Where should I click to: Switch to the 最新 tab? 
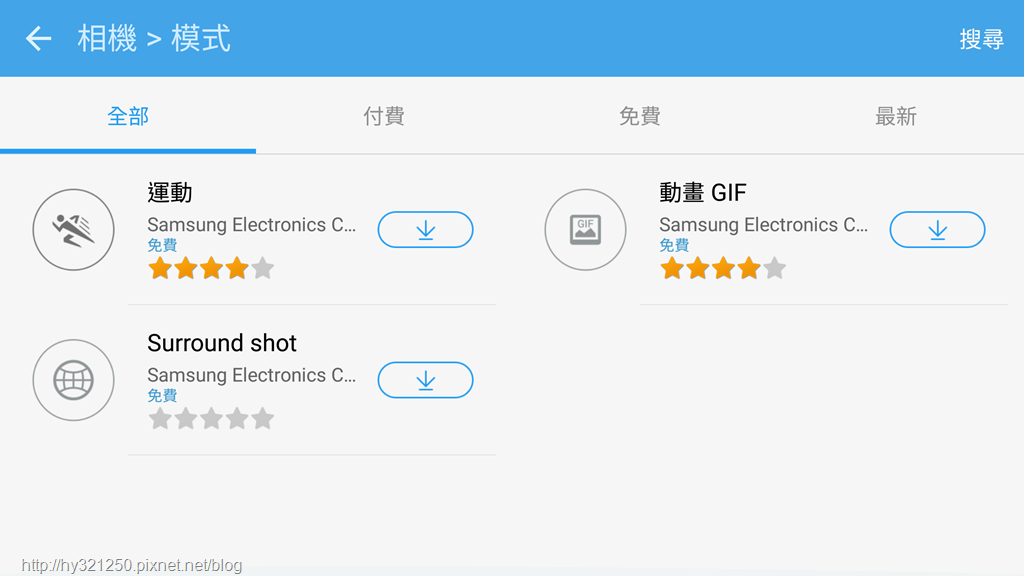(896, 116)
